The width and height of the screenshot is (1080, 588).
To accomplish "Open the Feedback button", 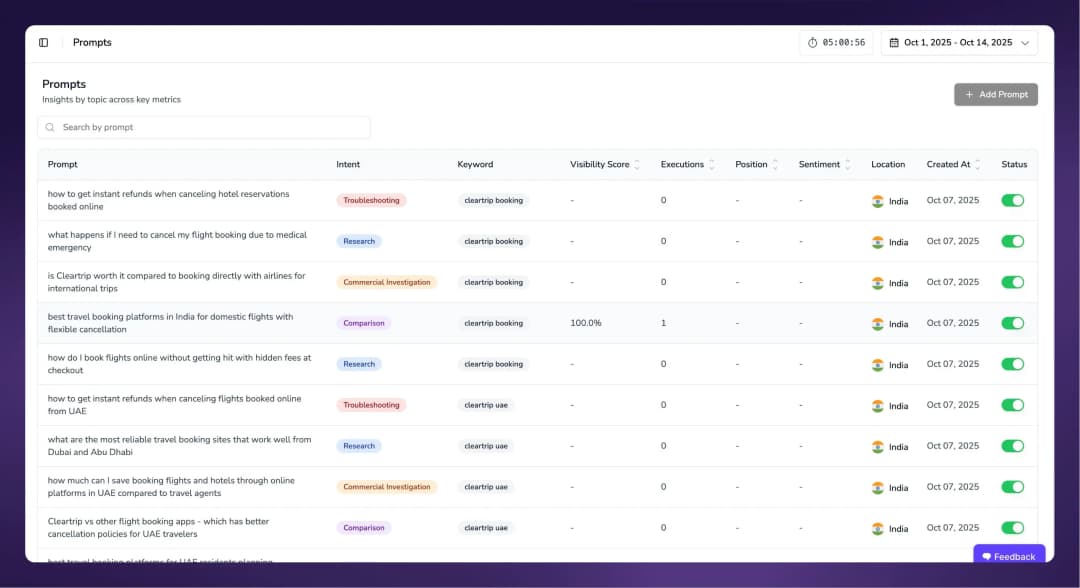I will pyautogui.click(x=1009, y=556).
